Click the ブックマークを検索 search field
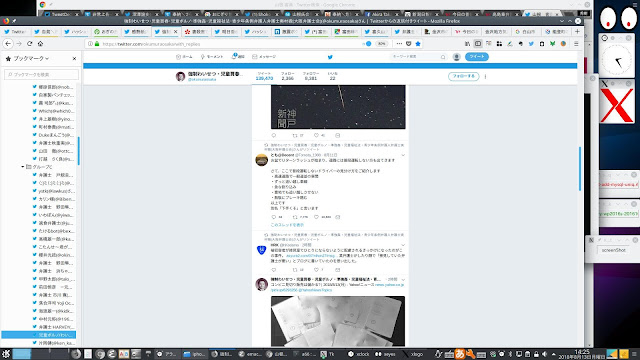This screenshot has width=640, height=360. [41, 74]
